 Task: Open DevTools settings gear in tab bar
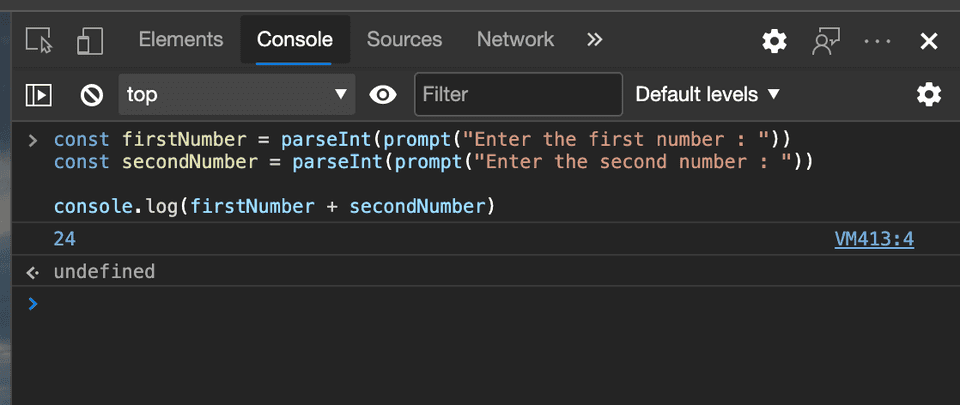click(775, 40)
